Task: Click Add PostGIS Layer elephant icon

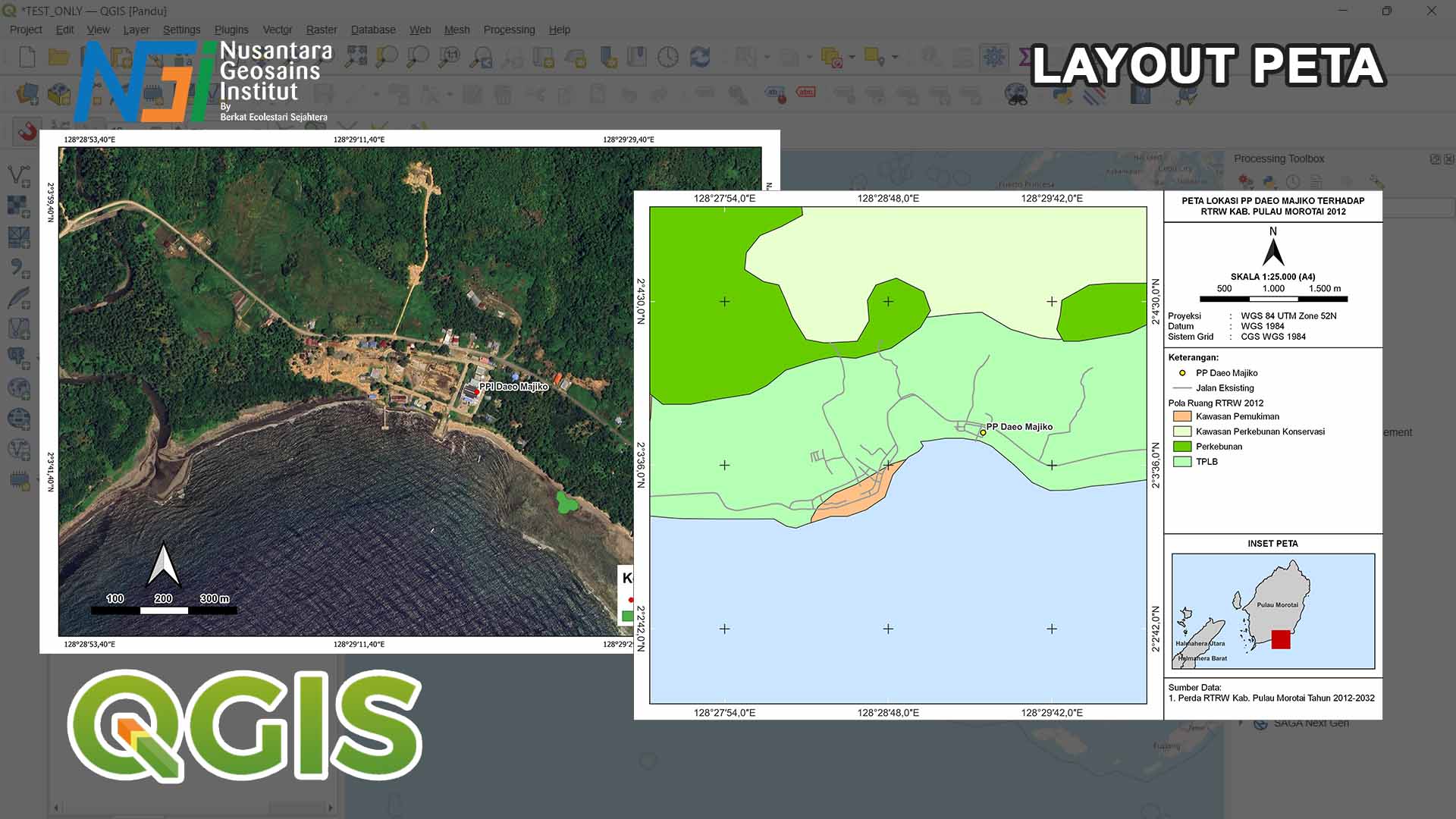Action: coord(19,357)
